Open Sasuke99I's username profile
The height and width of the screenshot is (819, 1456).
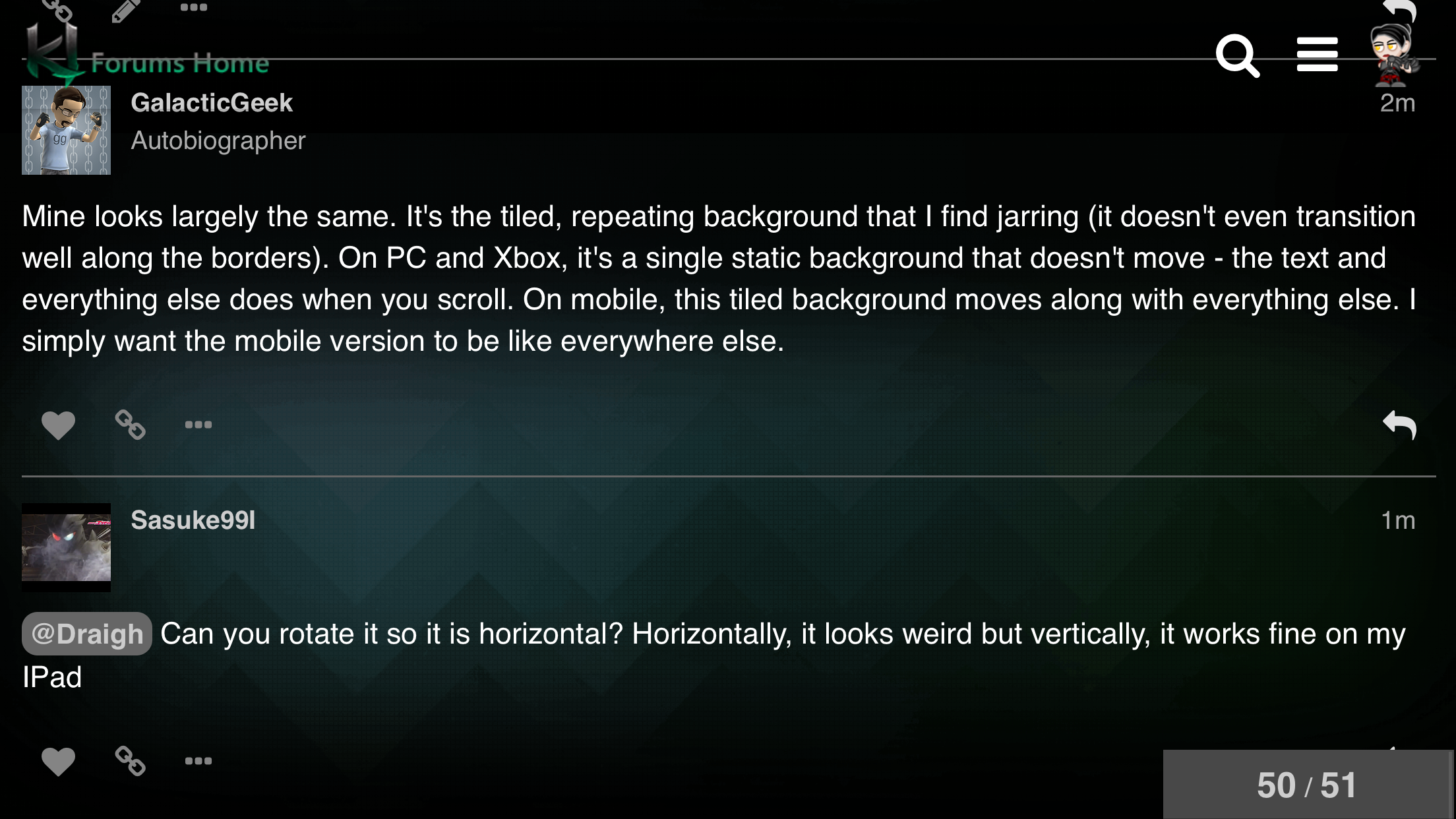193,520
